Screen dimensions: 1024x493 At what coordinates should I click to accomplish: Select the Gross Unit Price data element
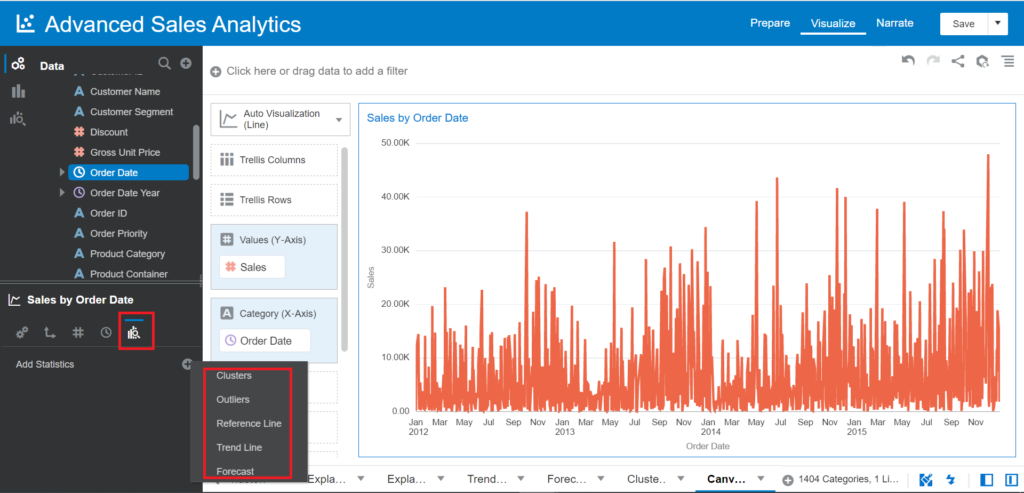125,152
